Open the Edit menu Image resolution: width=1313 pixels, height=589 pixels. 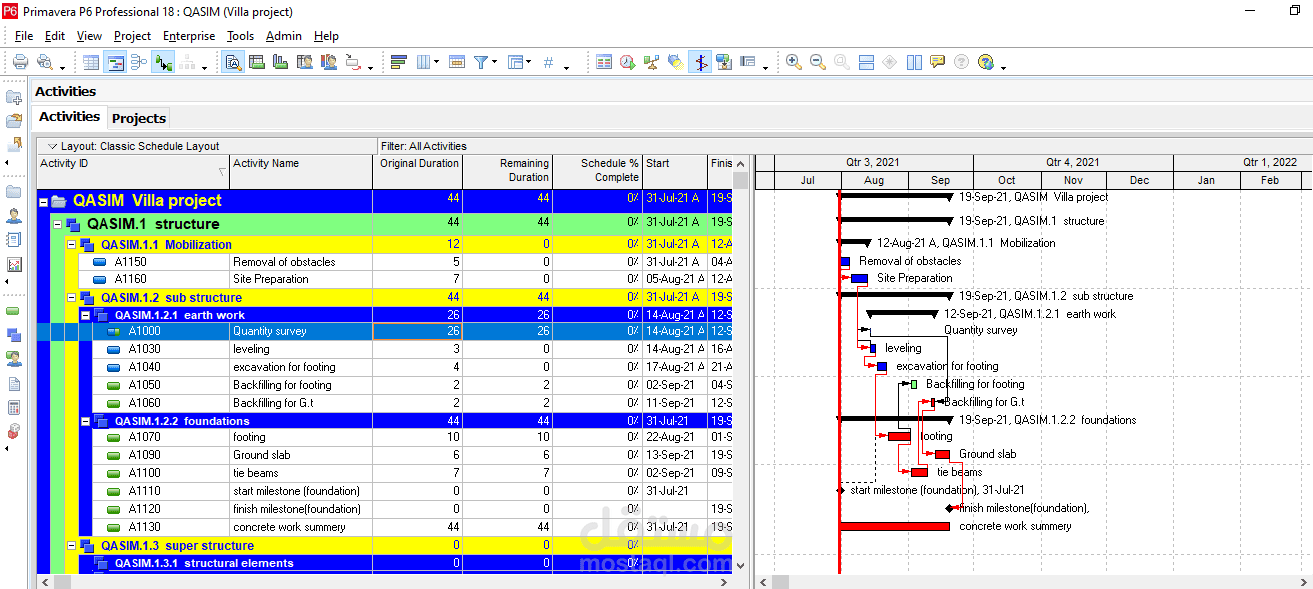[55, 36]
